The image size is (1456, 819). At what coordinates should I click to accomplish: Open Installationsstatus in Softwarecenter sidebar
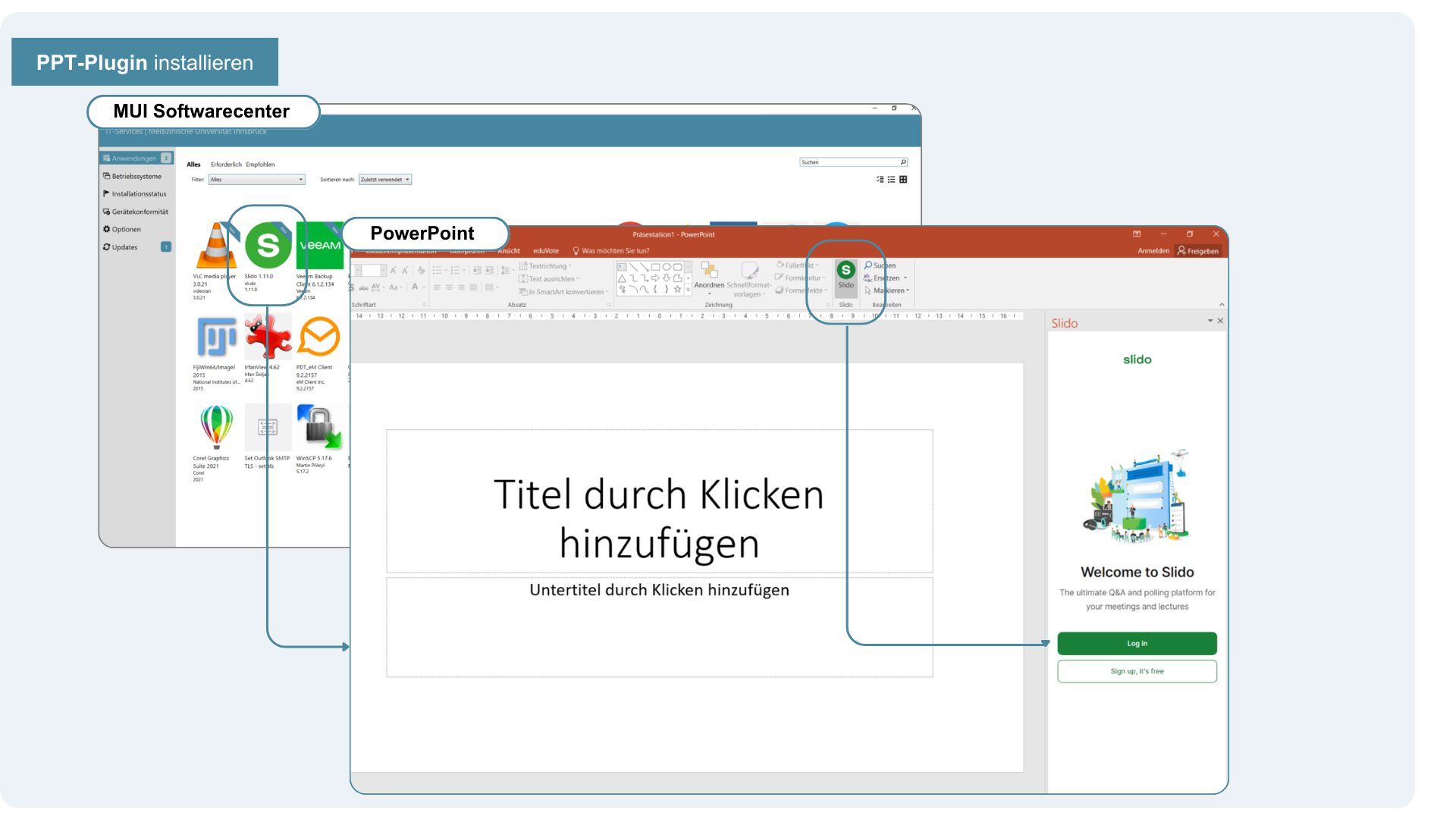coord(136,194)
